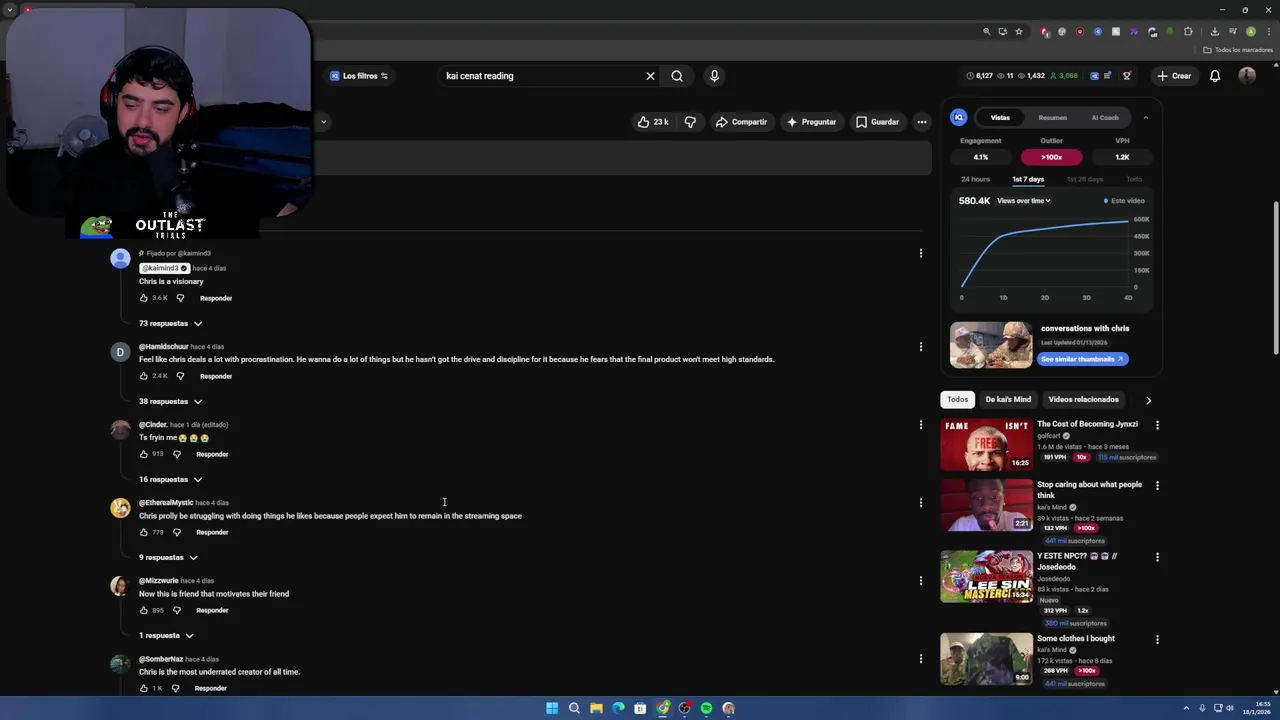Expand 16 respuestas under Cinder comment

click(170, 480)
